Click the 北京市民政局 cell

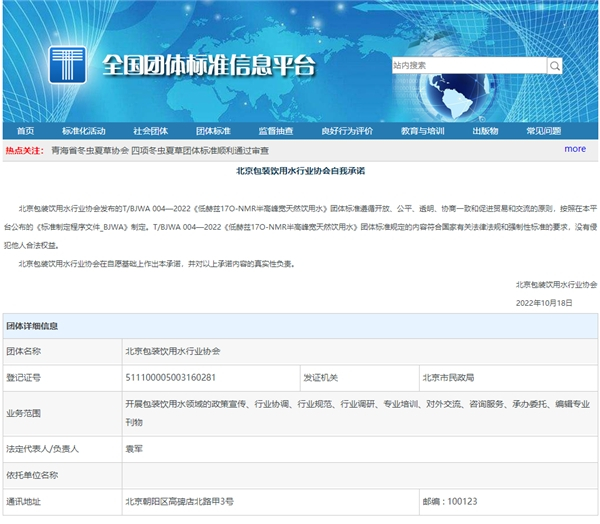pos(509,378)
